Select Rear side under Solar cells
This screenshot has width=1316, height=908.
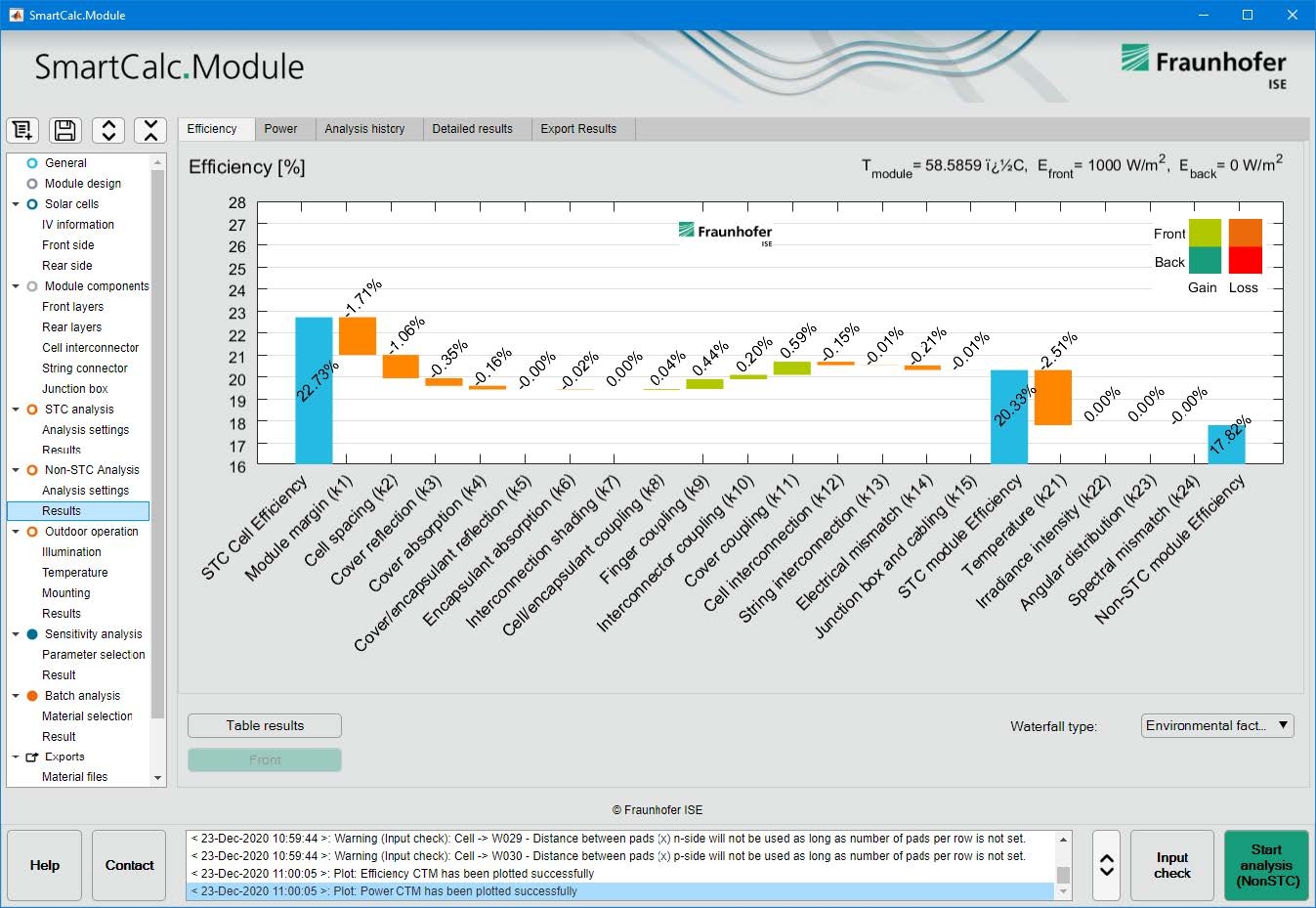[67, 266]
